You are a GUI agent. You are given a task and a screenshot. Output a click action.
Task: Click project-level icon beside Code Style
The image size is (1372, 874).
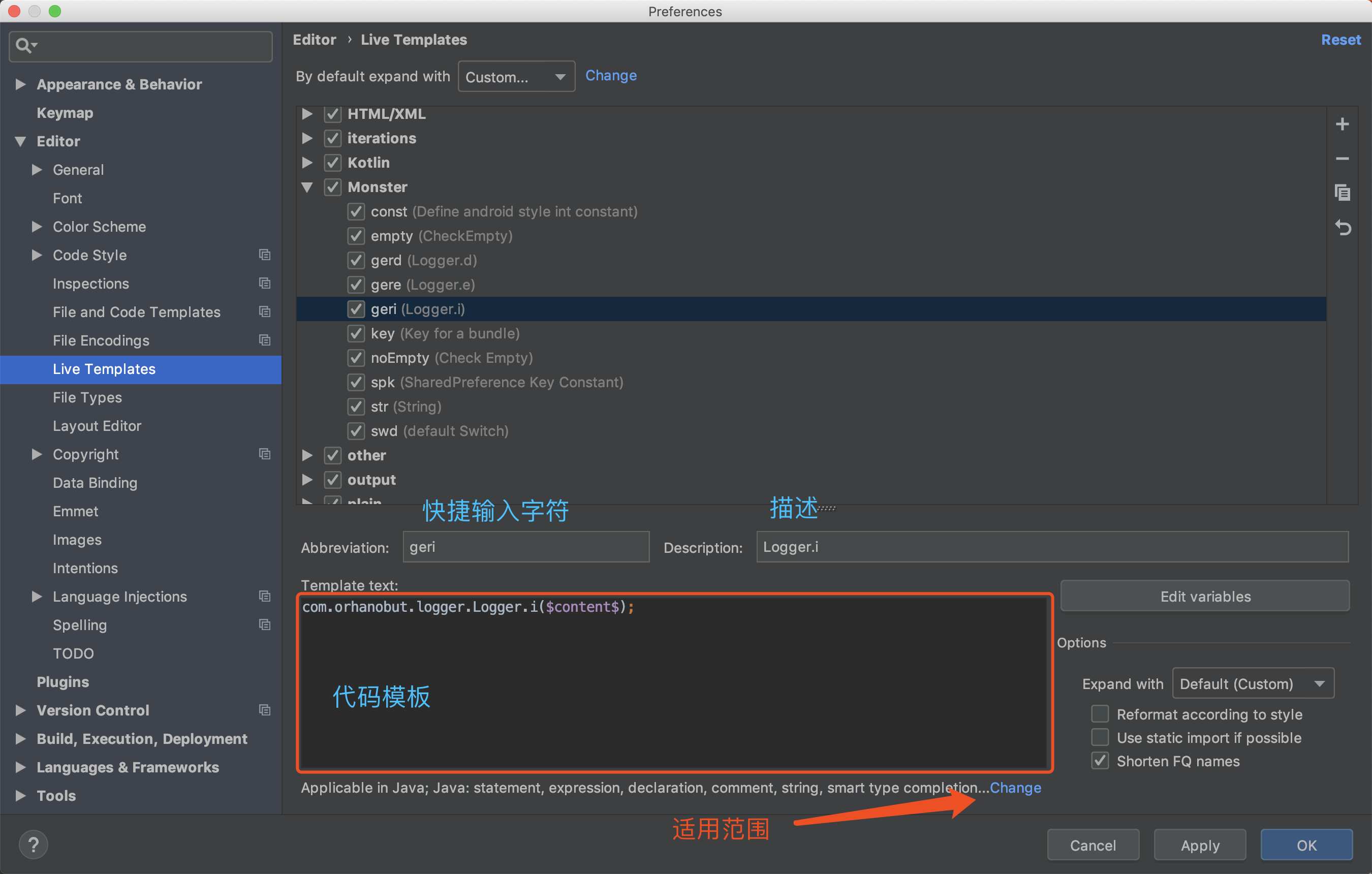pos(264,255)
